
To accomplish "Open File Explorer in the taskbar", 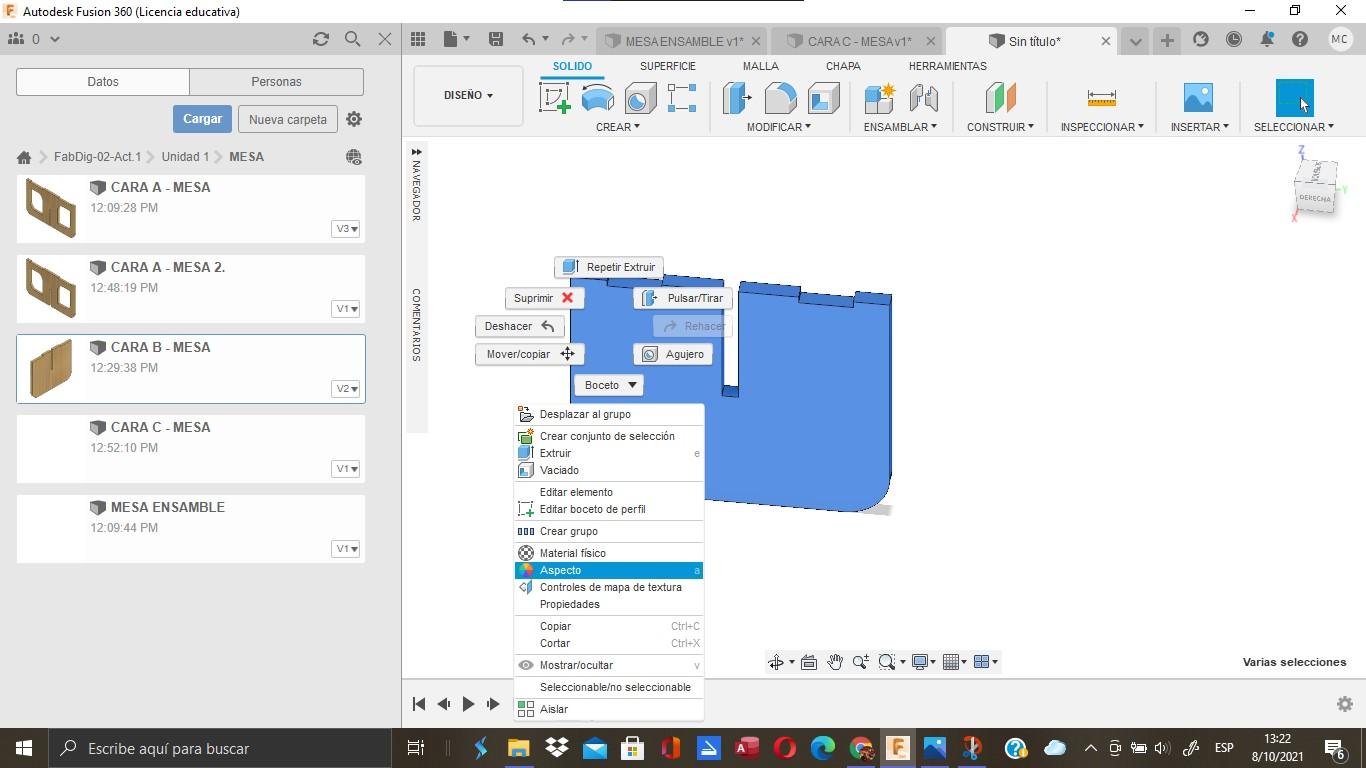I will click(518, 748).
